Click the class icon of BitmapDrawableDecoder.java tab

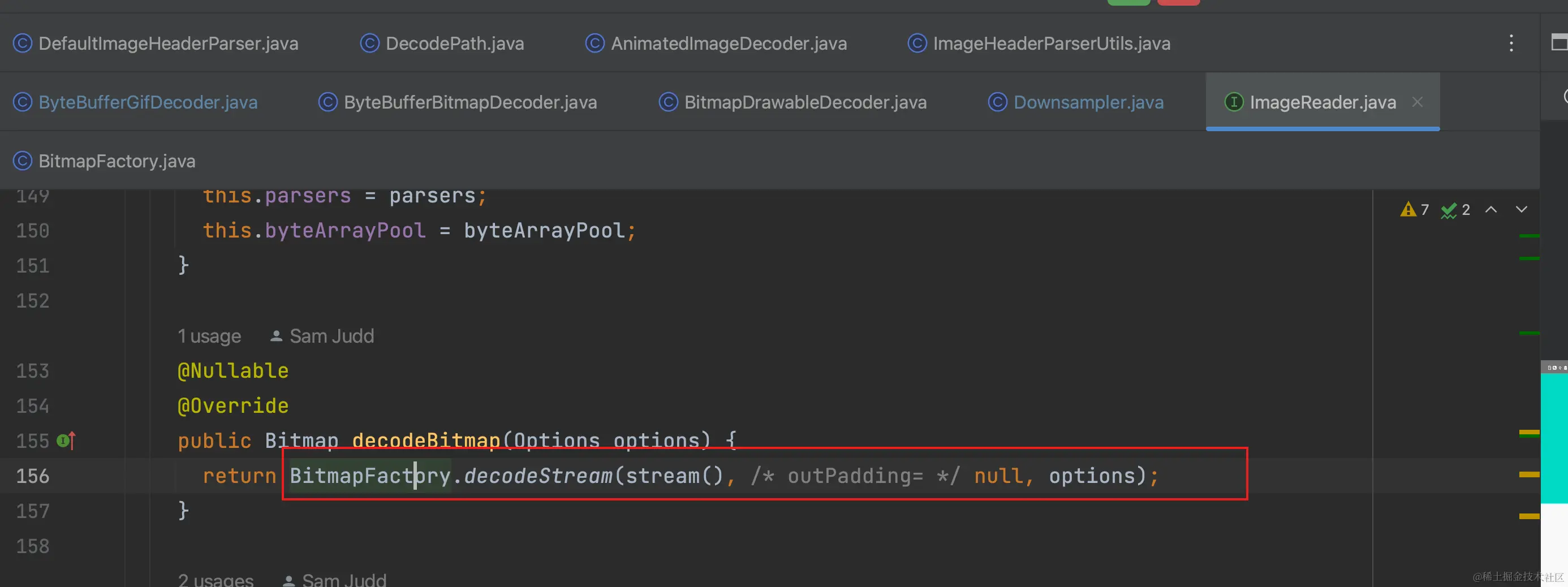(x=669, y=102)
